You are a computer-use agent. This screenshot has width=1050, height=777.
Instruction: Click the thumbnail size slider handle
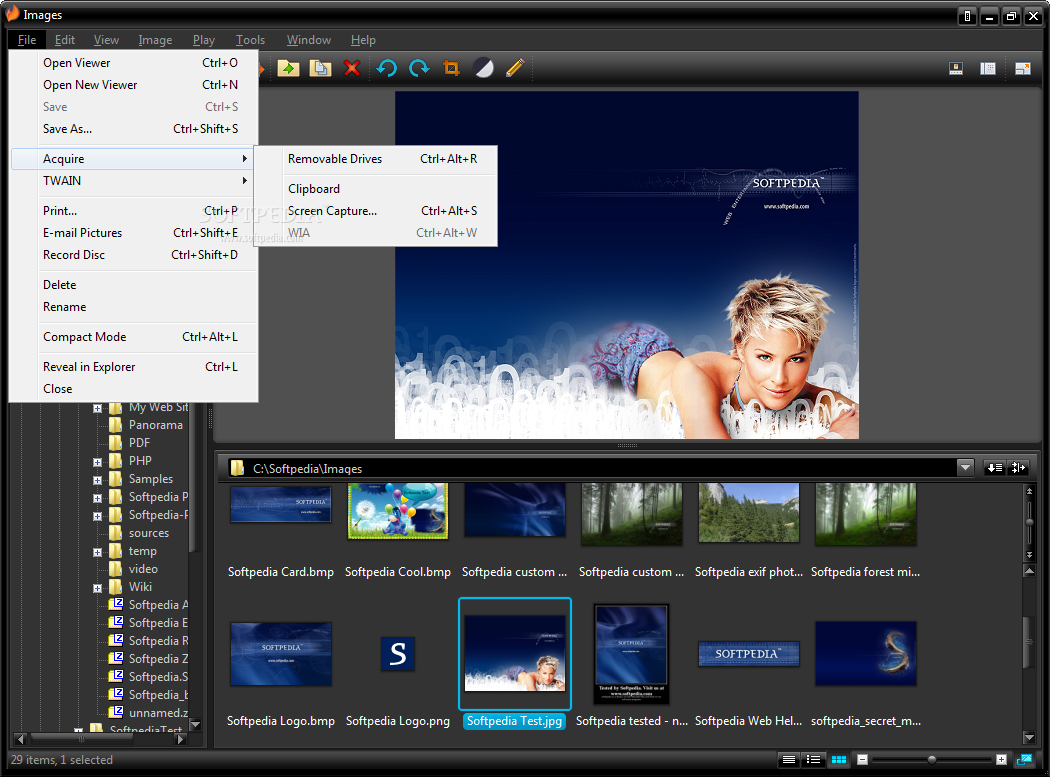(x=931, y=760)
